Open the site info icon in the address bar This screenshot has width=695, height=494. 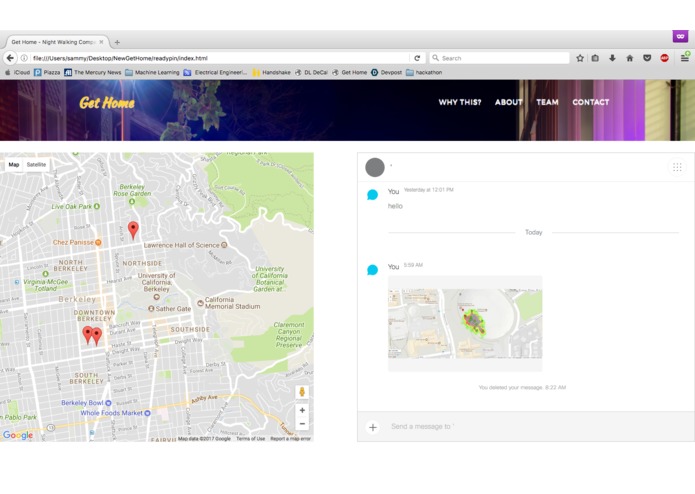point(24,58)
